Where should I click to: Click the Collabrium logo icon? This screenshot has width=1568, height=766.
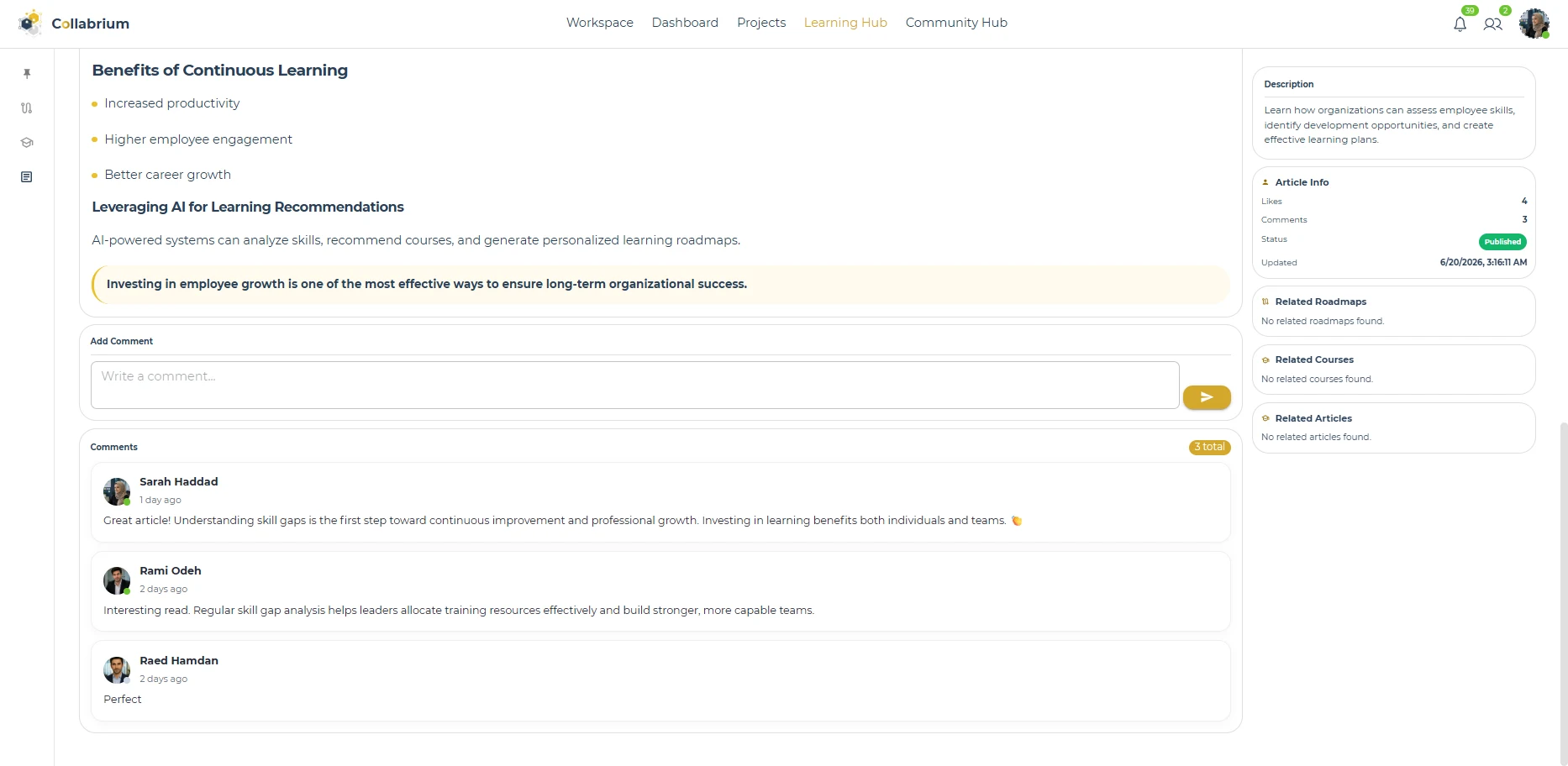(x=30, y=23)
